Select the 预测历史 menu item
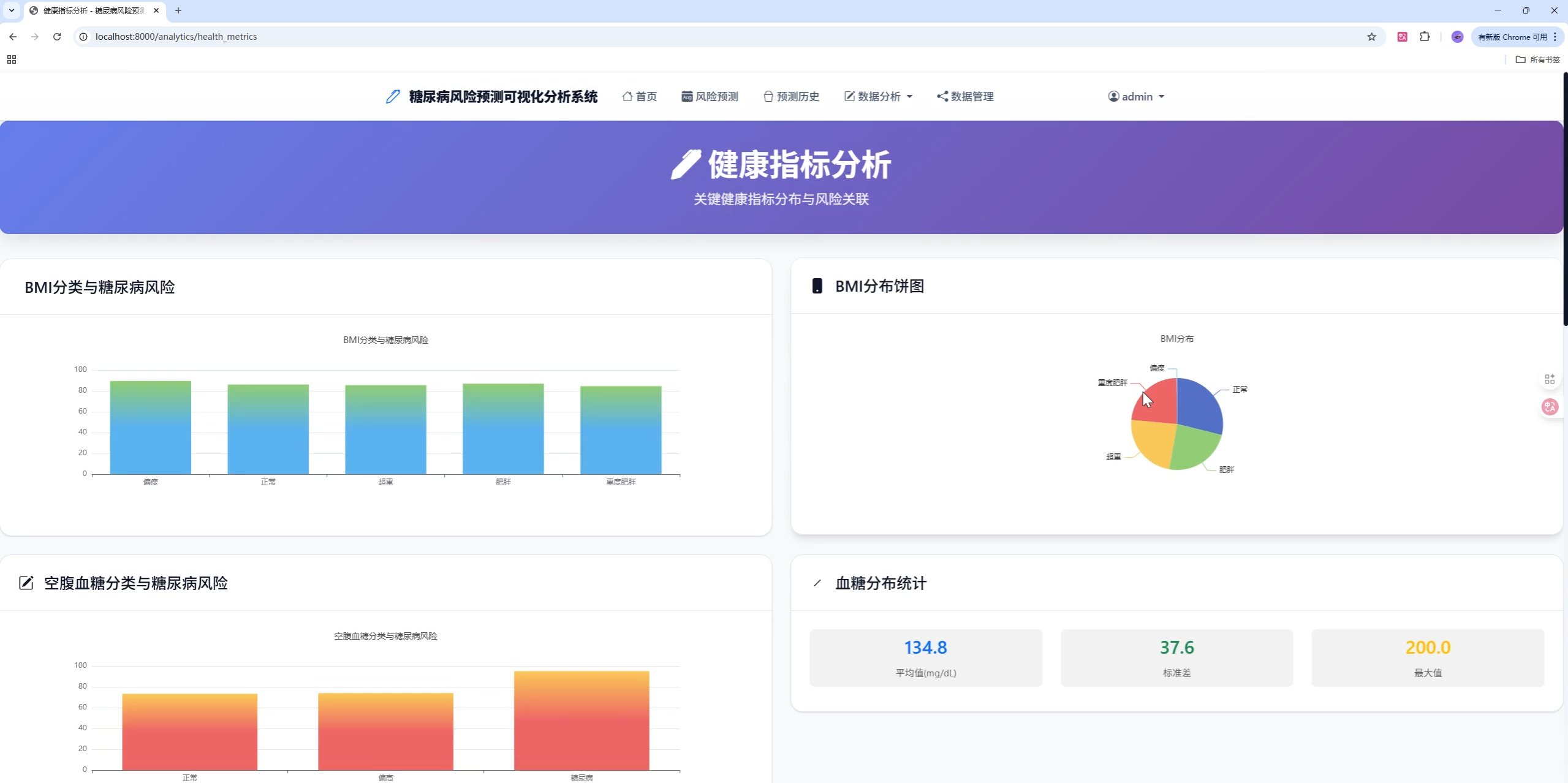1568x783 pixels. click(797, 96)
